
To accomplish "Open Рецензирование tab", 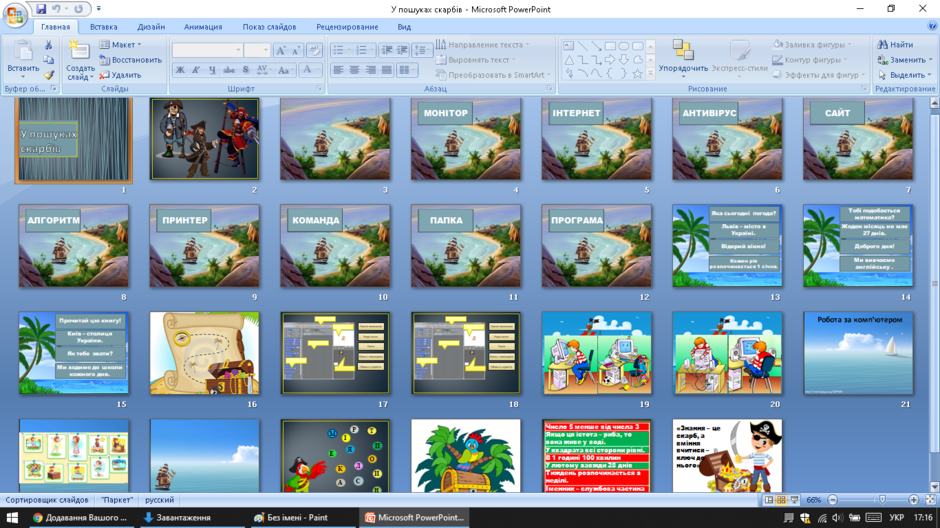I will pos(347,27).
